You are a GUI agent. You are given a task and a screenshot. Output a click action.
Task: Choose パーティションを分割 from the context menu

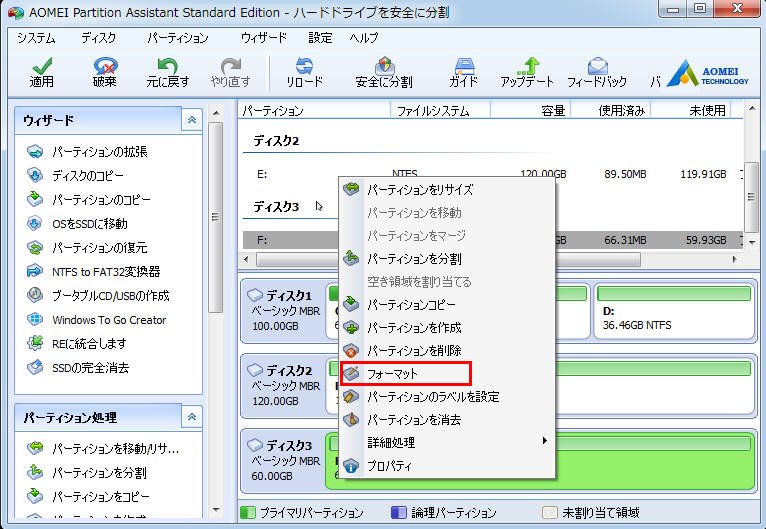click(447, 258)
